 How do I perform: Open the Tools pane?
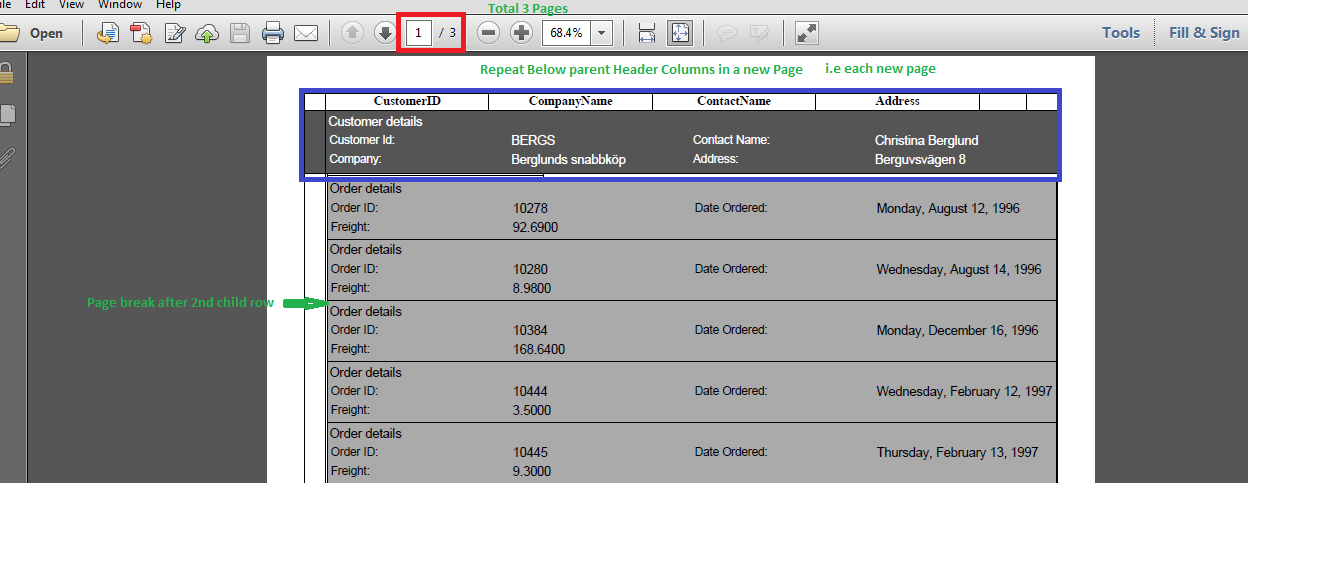(x=1121, y=33)
